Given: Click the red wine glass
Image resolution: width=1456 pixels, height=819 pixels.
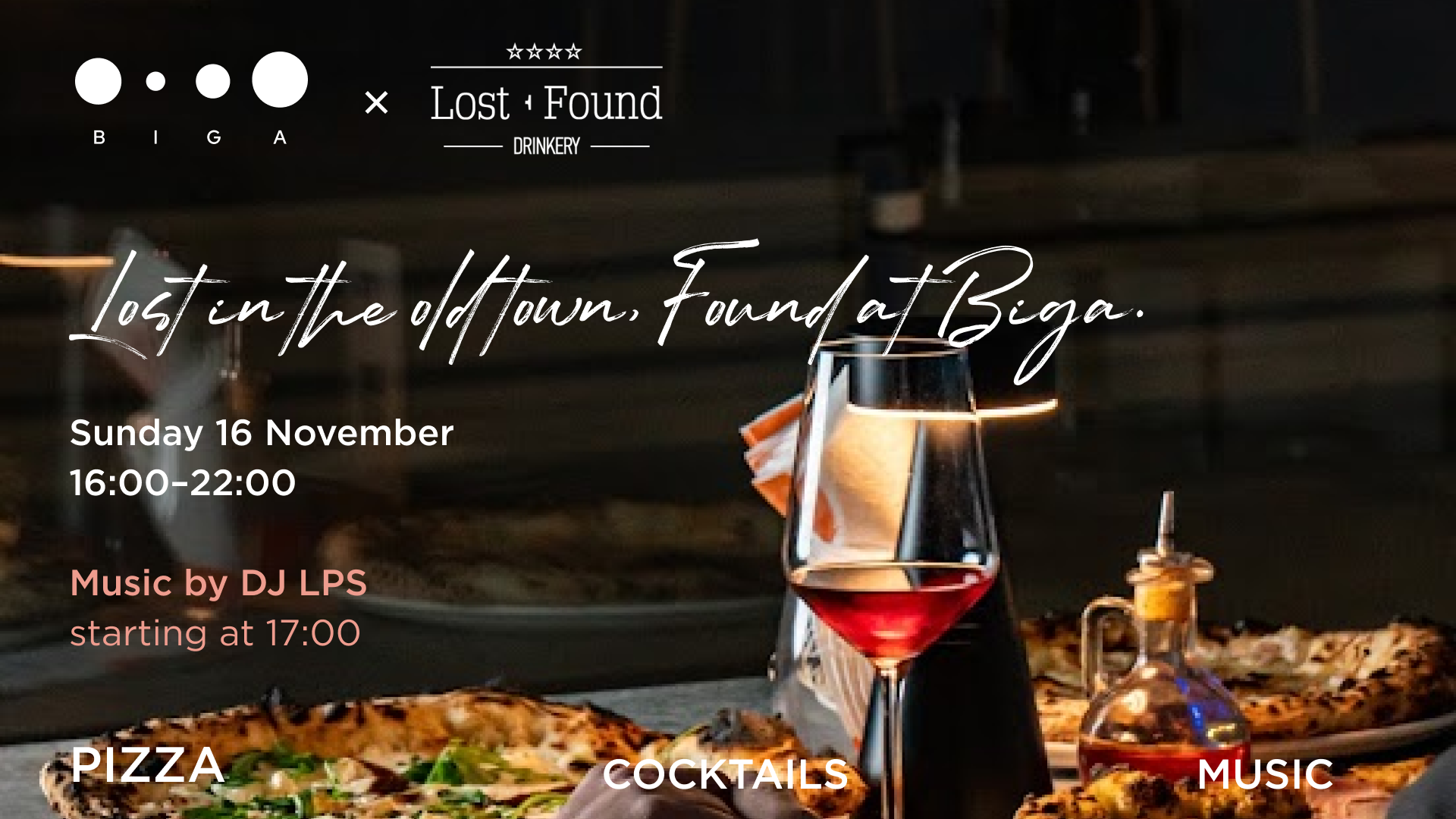Looking at the screenshot, I should 892,576.
